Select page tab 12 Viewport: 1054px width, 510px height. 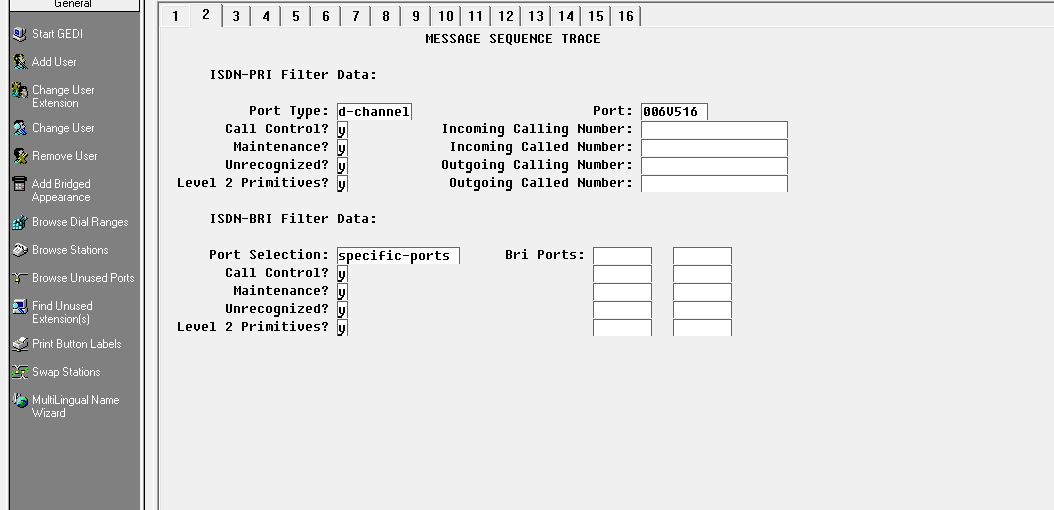pos(505,16)
